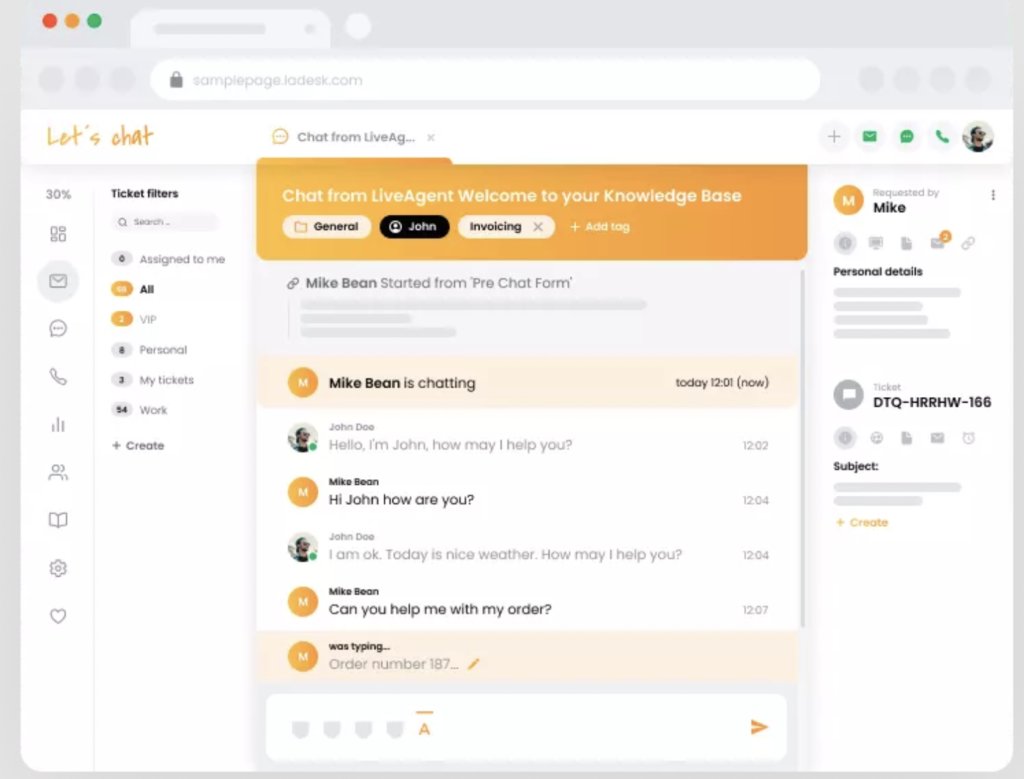Viewport: 1024px width, 779px height.
Task: Click the 'General' department tag
Action: [x=327, y=227]
